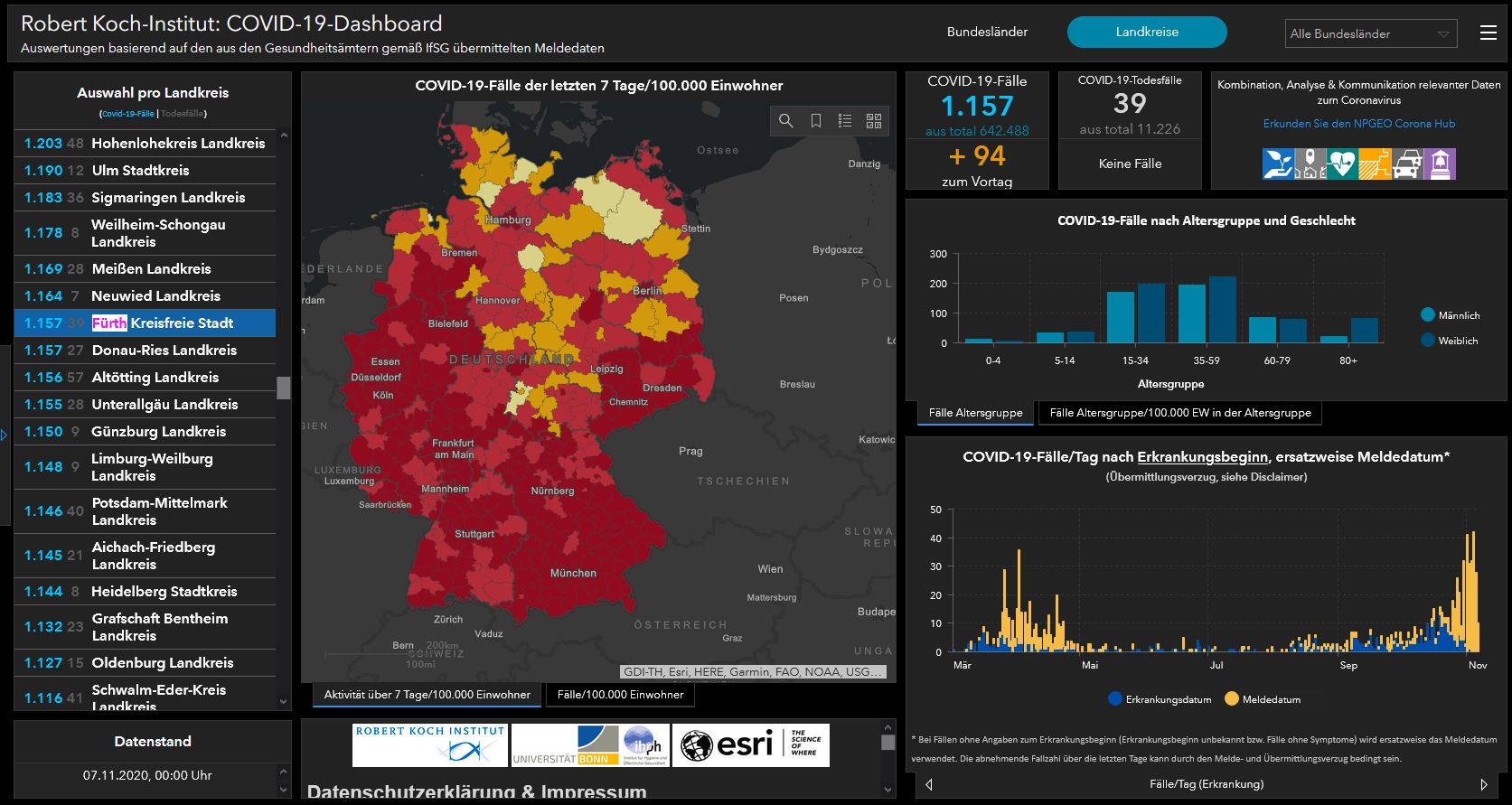Go to previous chart with left arrow

929,784
